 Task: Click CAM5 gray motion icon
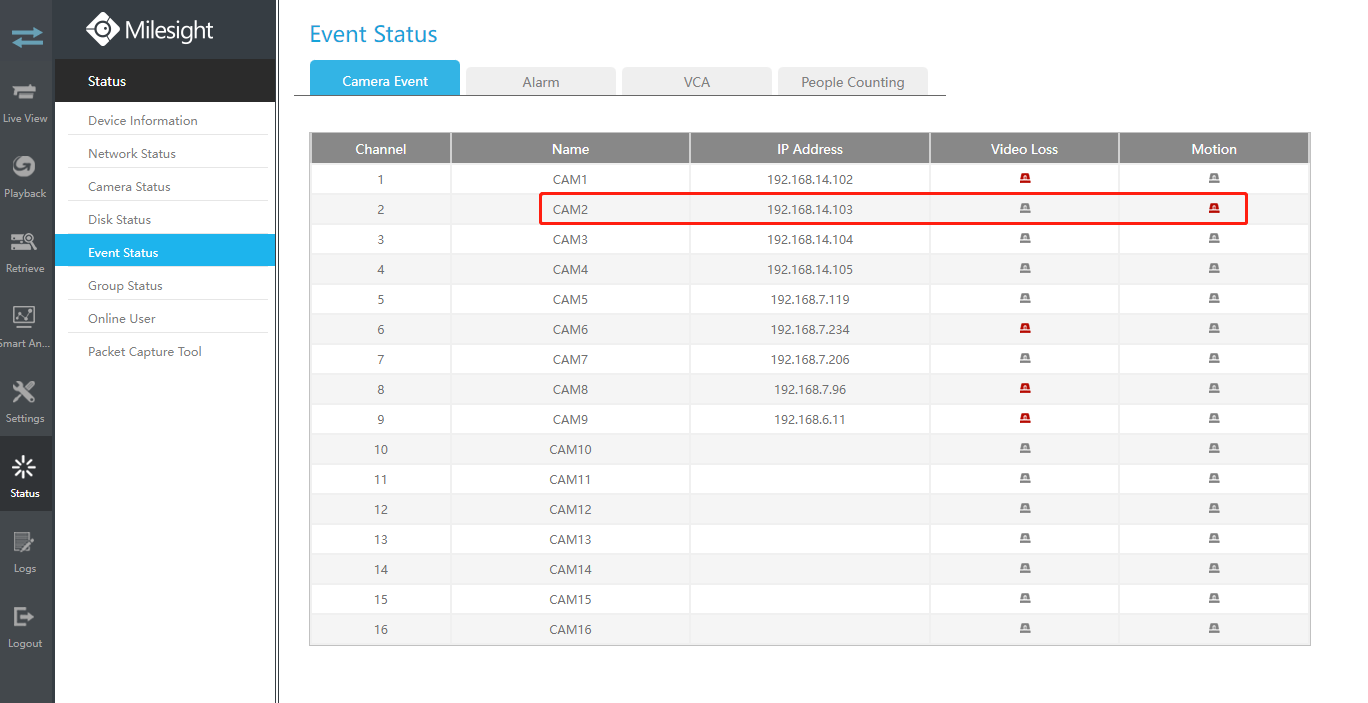click(1214, 299)
